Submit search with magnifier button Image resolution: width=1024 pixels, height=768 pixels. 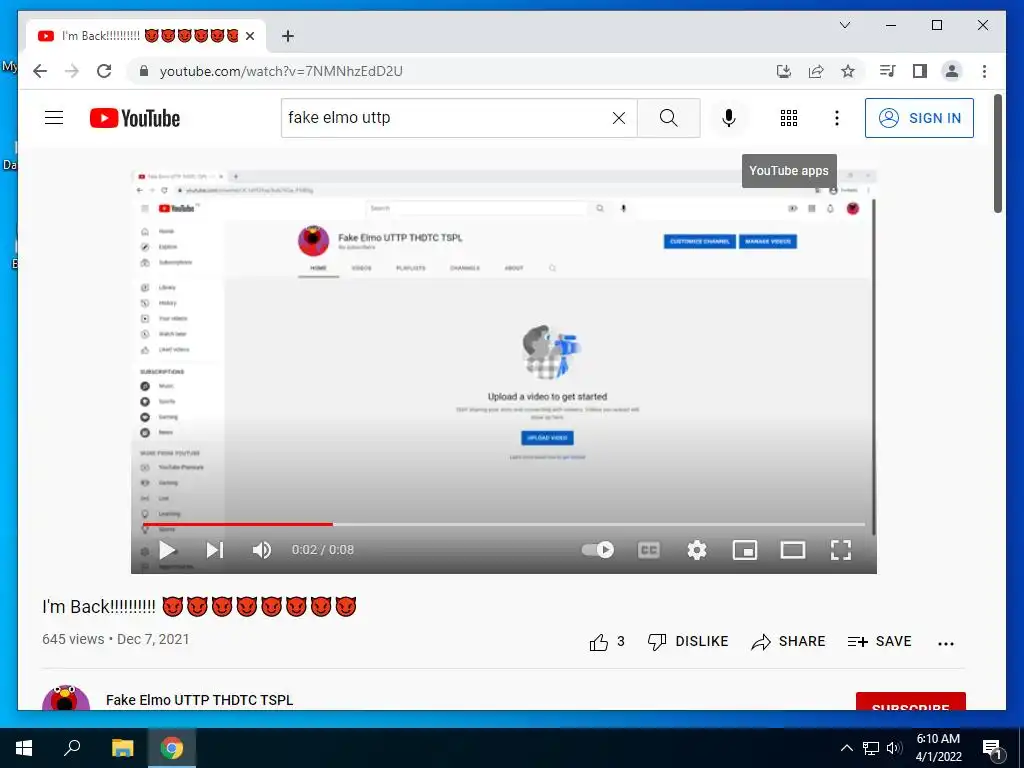(x=668, y=118)
